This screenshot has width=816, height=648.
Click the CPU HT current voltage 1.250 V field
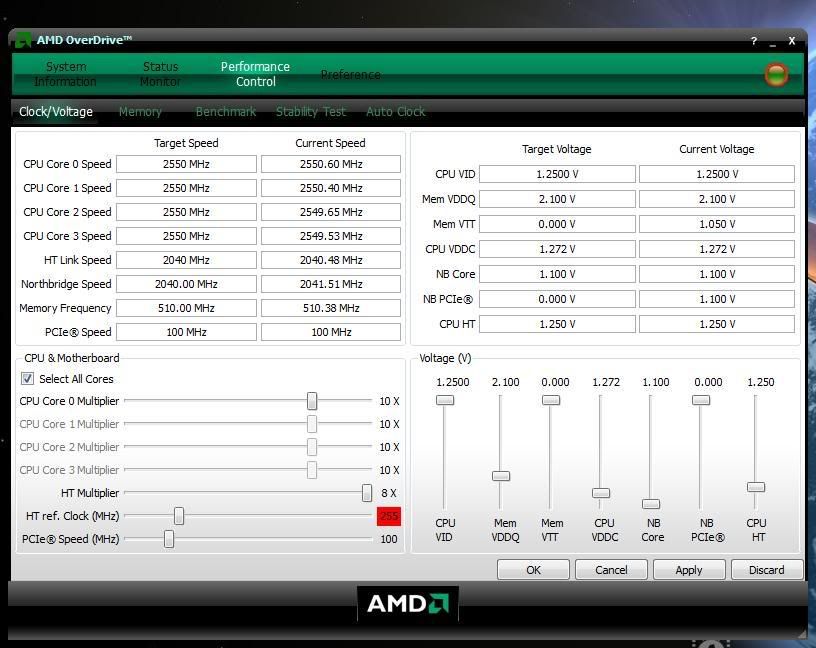pyautogui.click(x=717, y=324)
